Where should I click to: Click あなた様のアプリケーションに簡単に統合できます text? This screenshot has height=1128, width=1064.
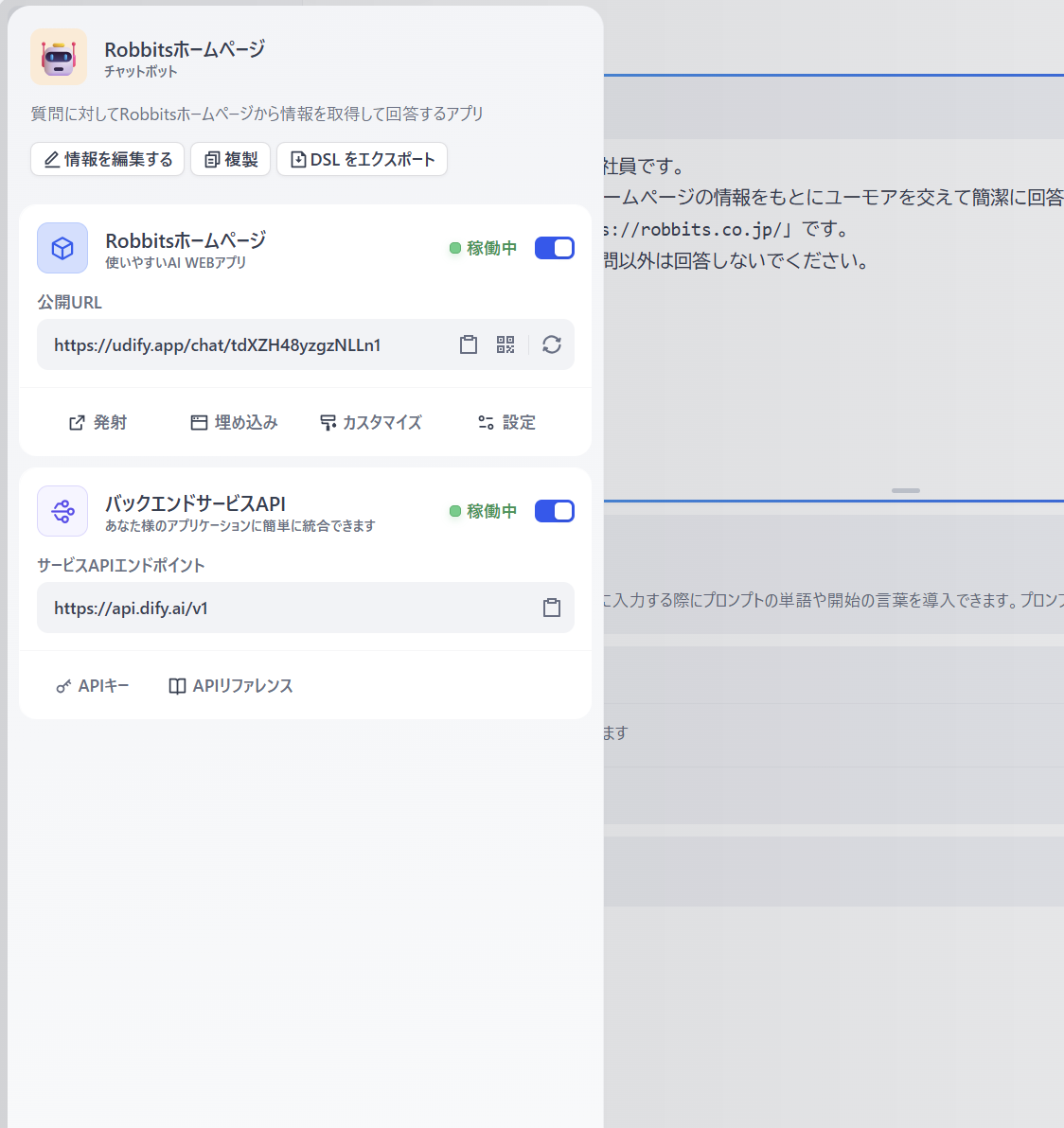(x=240, y=526)
